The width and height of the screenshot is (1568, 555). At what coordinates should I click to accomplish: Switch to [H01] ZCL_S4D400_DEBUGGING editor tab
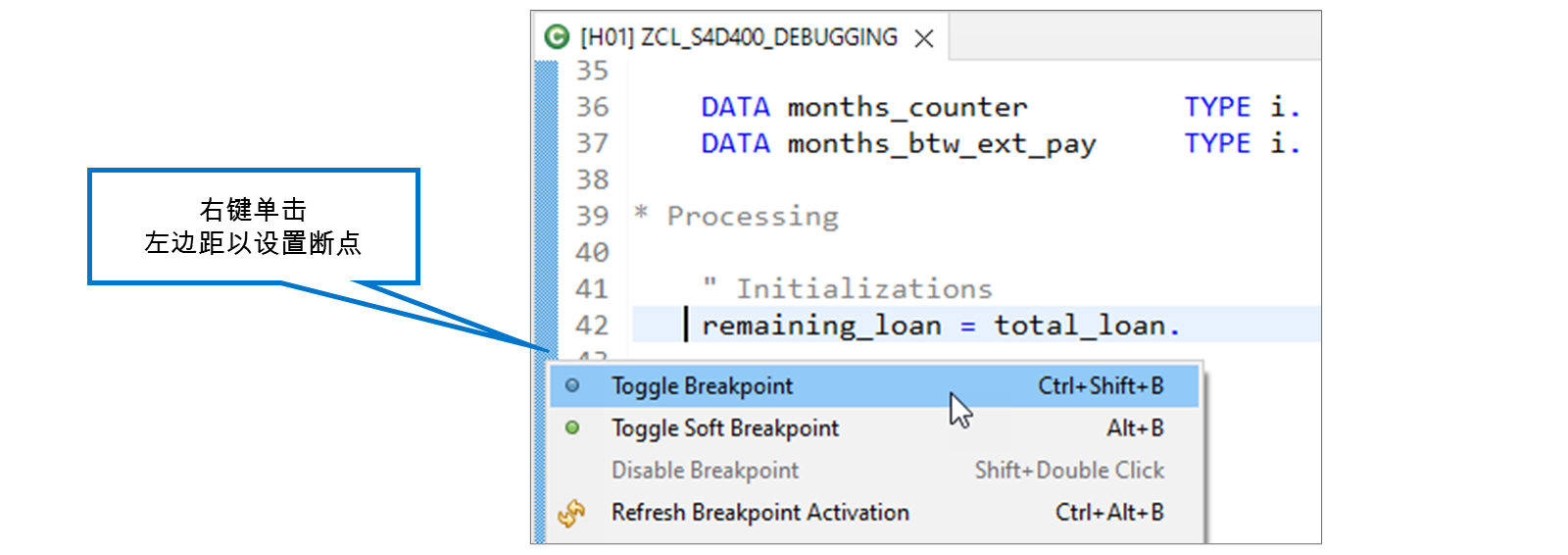pos(738,37)
